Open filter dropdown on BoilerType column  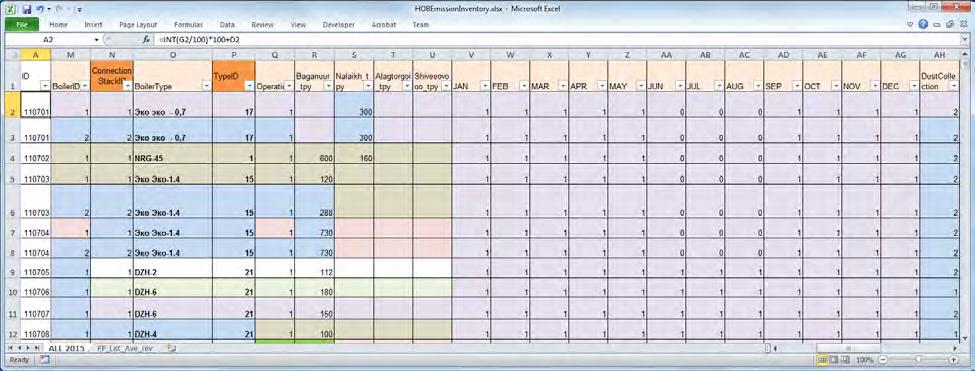click(205, 87)
